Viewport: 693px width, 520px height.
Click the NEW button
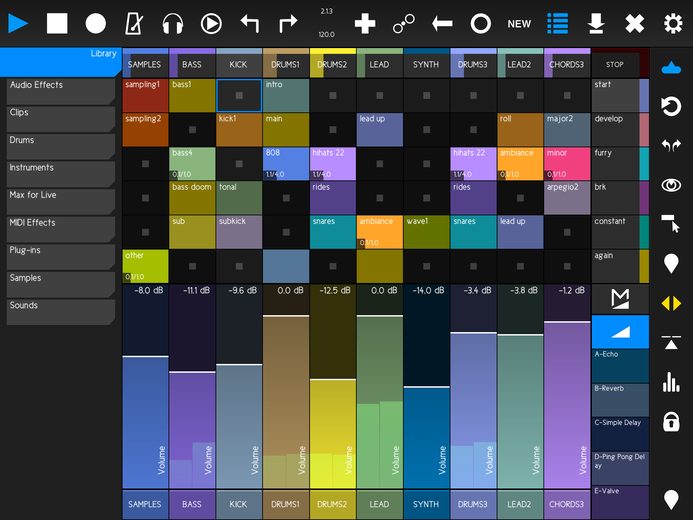519,24
